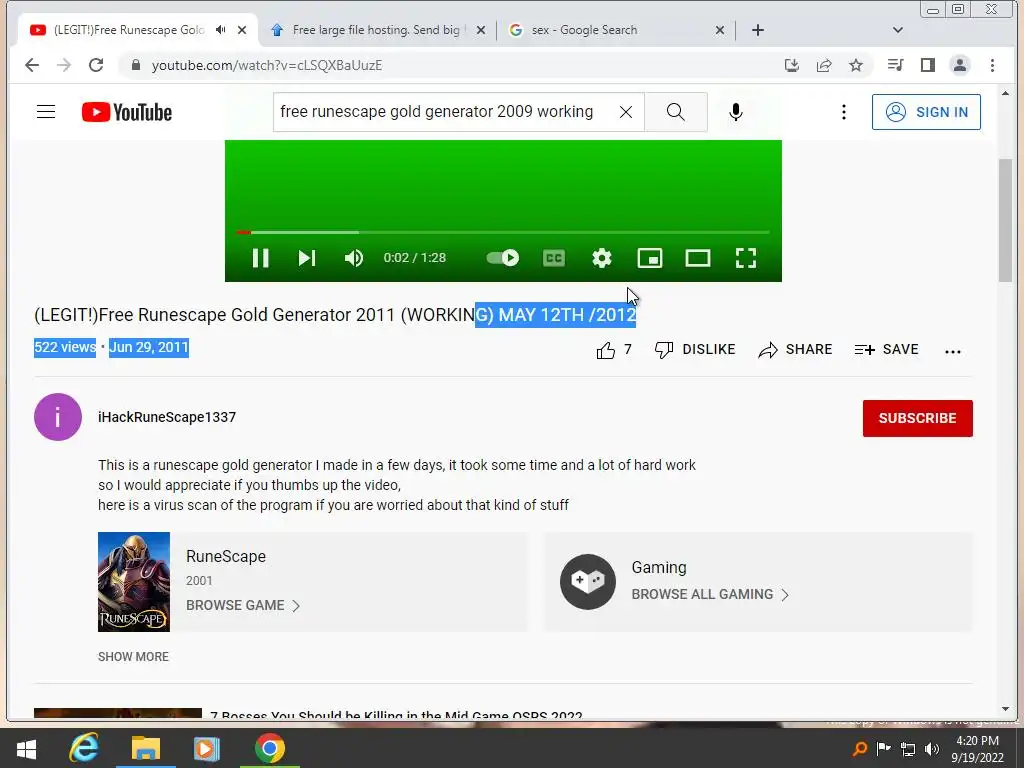Close the YouTube browser tab
The height and width of the screenshot is (768, 1024).
tap(242, 30)
